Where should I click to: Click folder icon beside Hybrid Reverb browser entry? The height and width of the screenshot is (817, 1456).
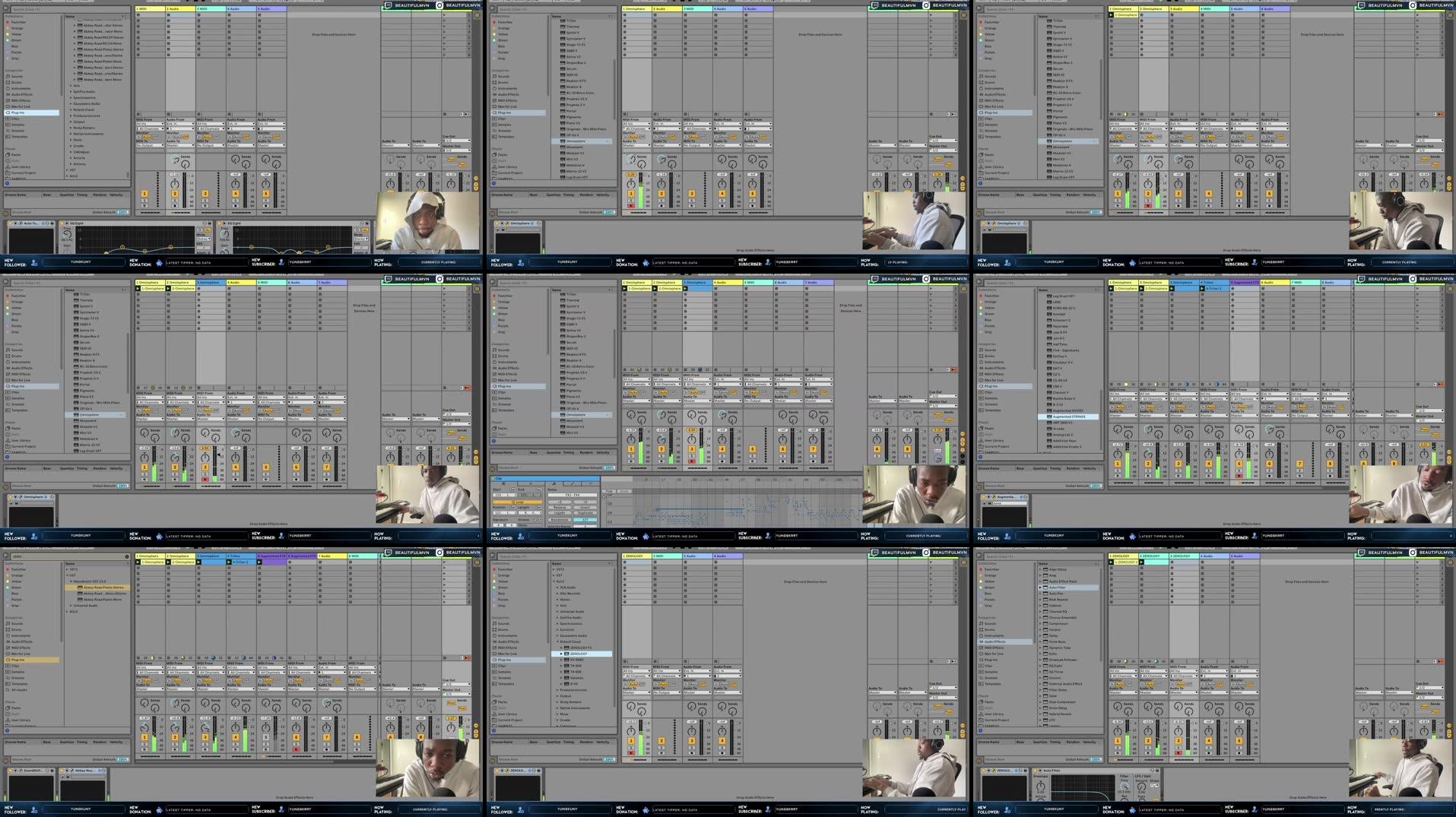[1046, 714]
